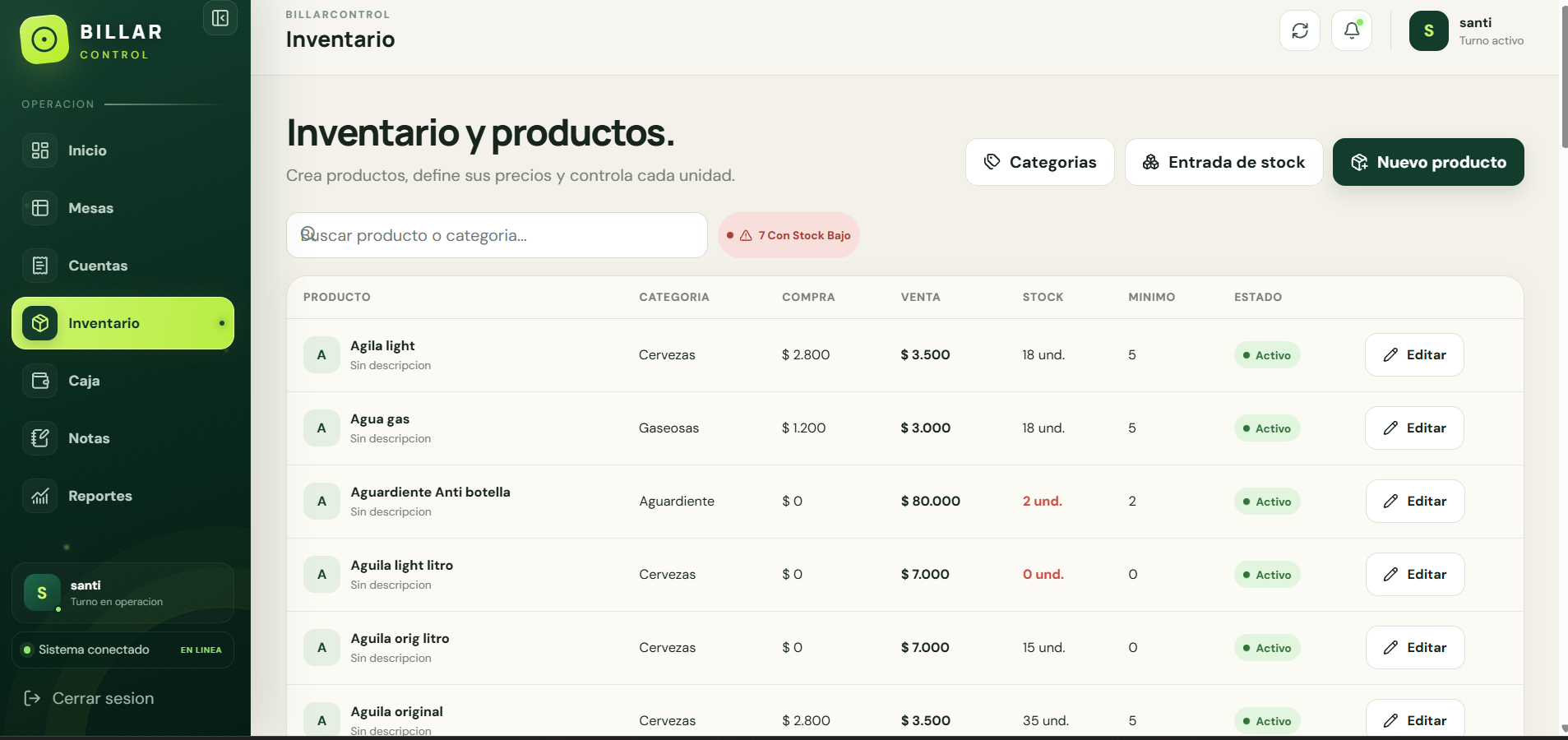The height and width of the screenshot is (740, 1568).
Task: Click the '35 und.' stock value
Action: pyautogui.click(x=1046, y=721)
